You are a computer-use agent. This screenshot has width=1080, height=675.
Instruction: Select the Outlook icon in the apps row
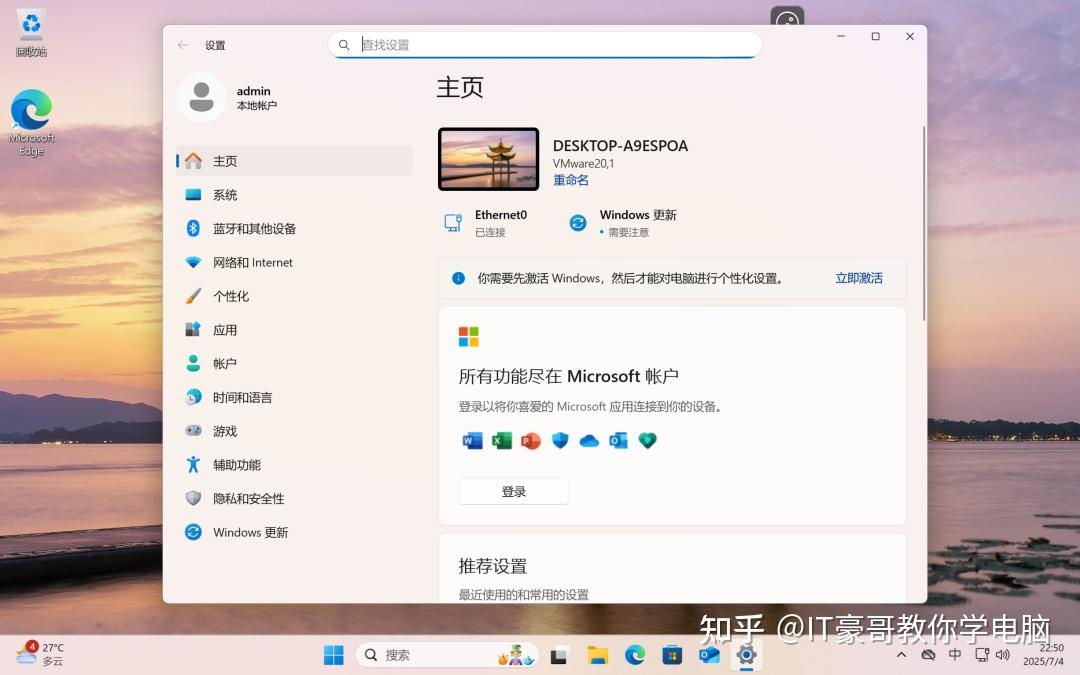pyautogui.click(x=619, y=440)
